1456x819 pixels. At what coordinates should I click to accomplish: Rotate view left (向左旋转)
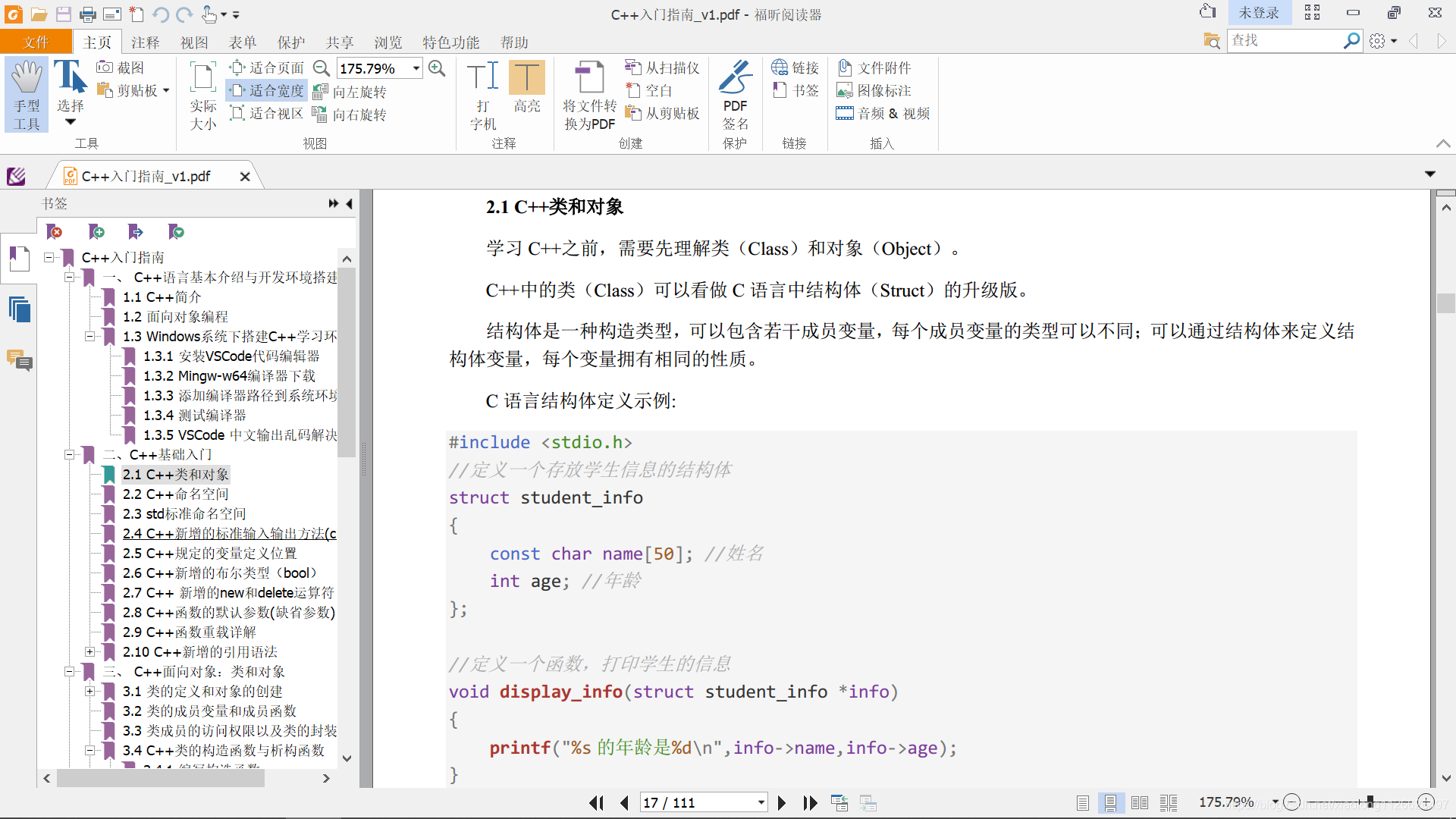(350, 92)
